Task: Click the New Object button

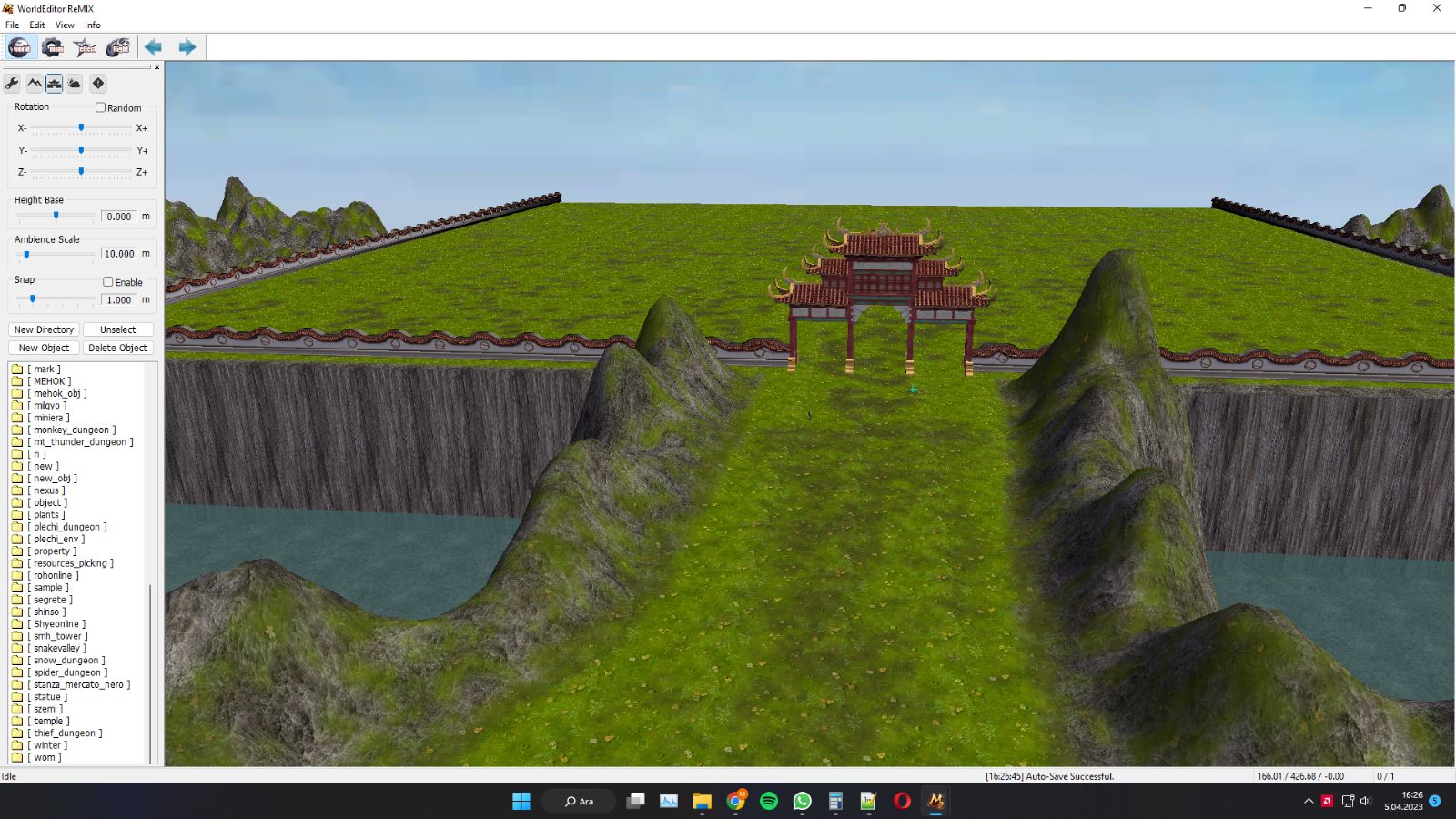Action: (44, 348)
